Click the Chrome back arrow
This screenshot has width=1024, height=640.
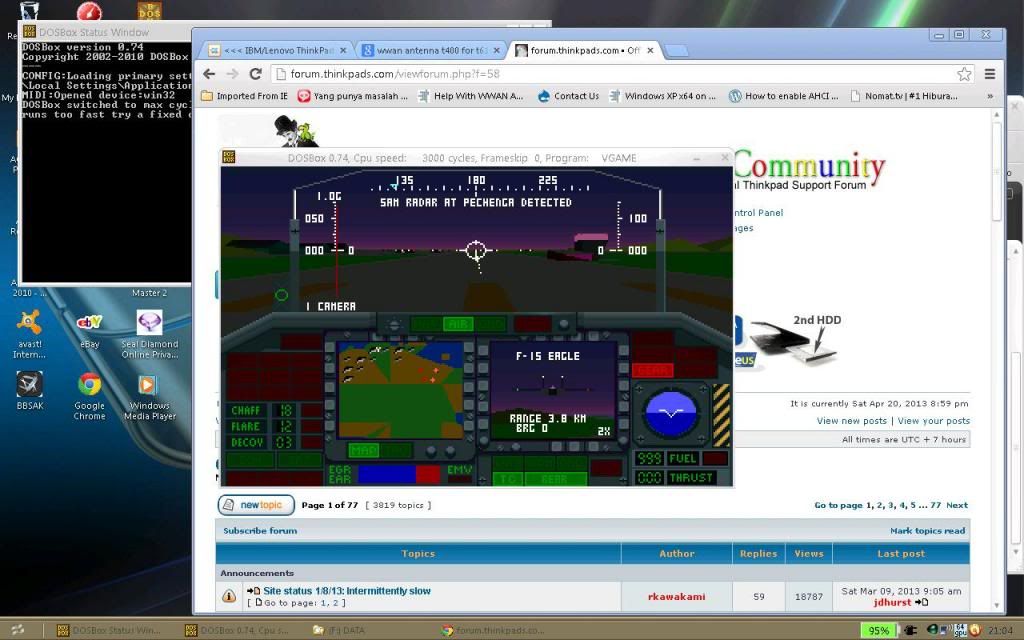click(x=207, y=74)
